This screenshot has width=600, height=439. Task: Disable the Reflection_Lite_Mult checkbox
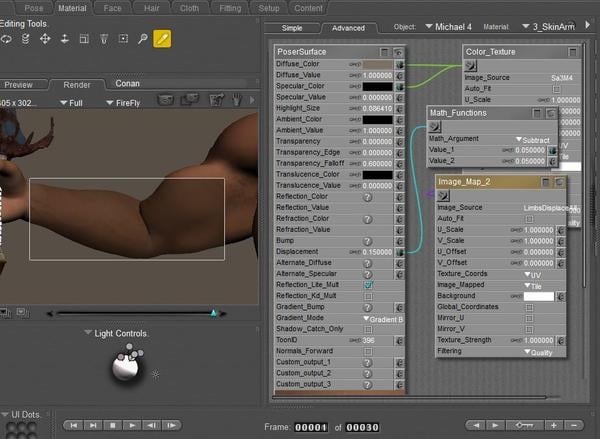coord(368,285)
